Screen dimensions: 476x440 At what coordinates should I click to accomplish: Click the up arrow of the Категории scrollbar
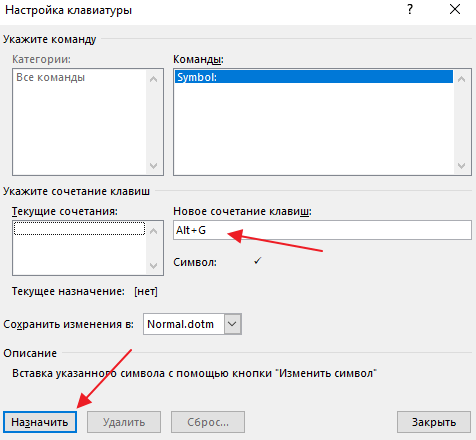click(153, 79)
